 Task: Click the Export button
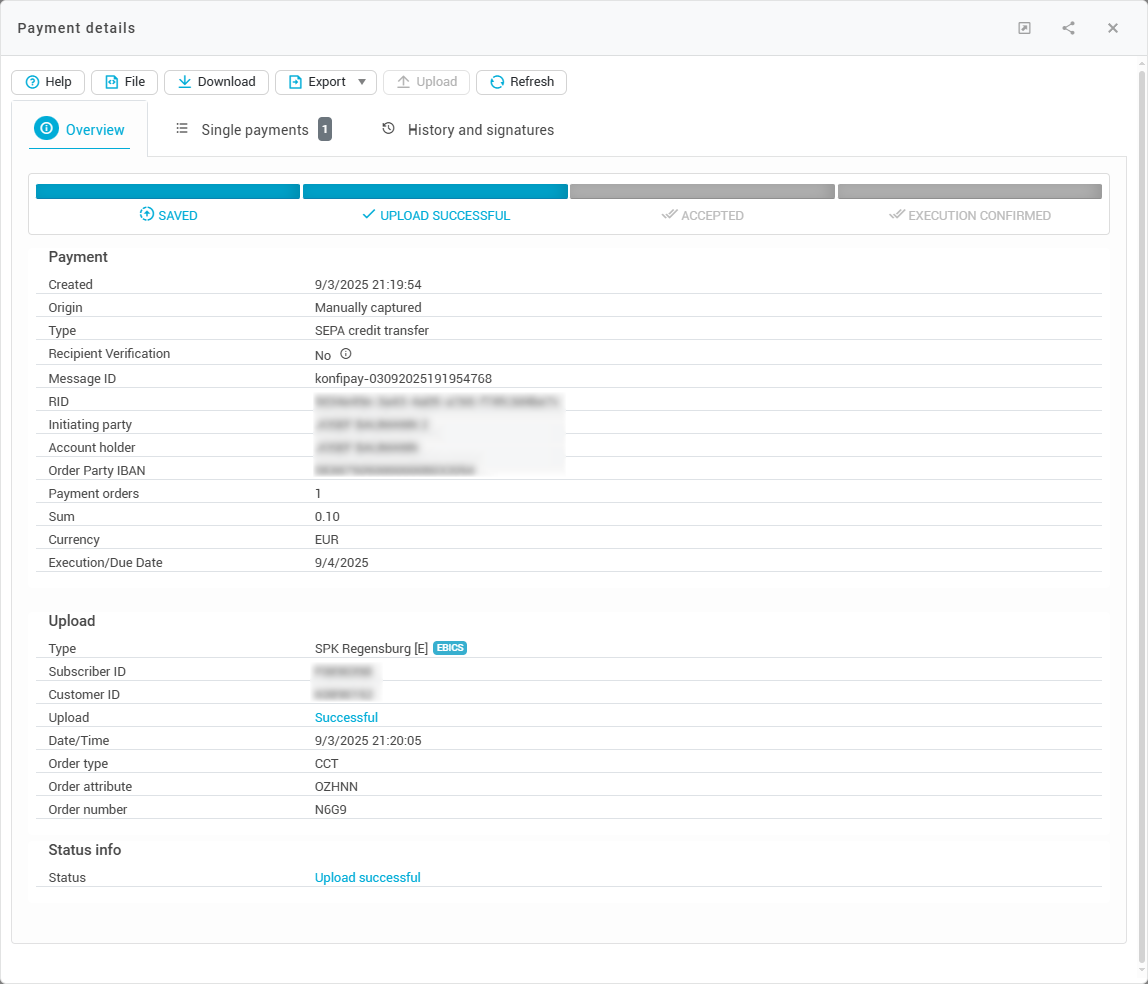click(x=316, y=82)
